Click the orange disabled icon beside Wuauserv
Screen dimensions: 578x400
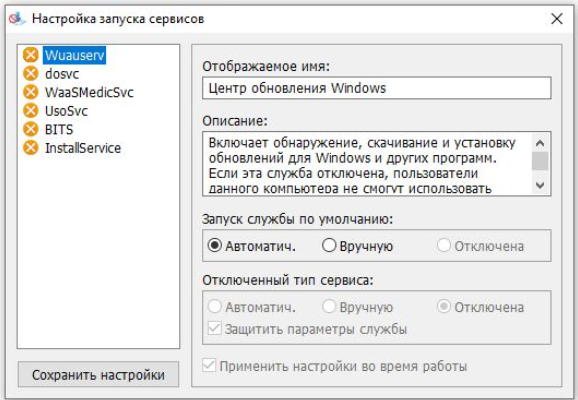tap(31, 55)
